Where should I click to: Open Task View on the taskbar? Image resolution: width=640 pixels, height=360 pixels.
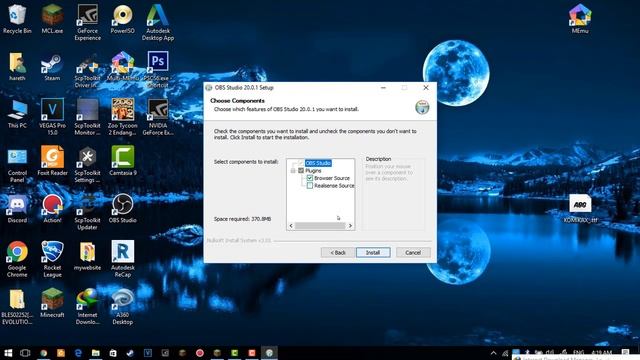[x=25, y=353]
